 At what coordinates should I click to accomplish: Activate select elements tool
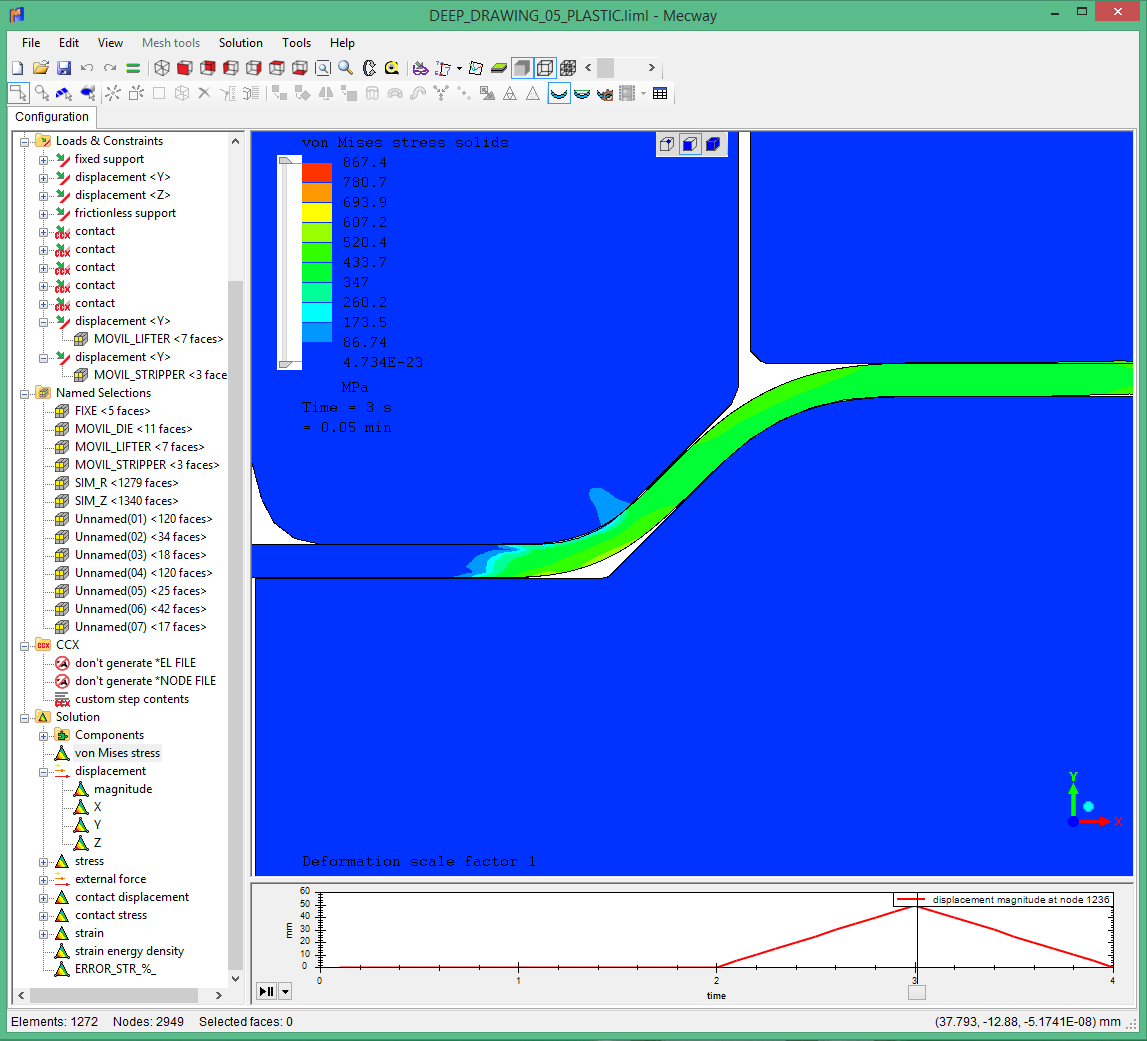[88, 93]
